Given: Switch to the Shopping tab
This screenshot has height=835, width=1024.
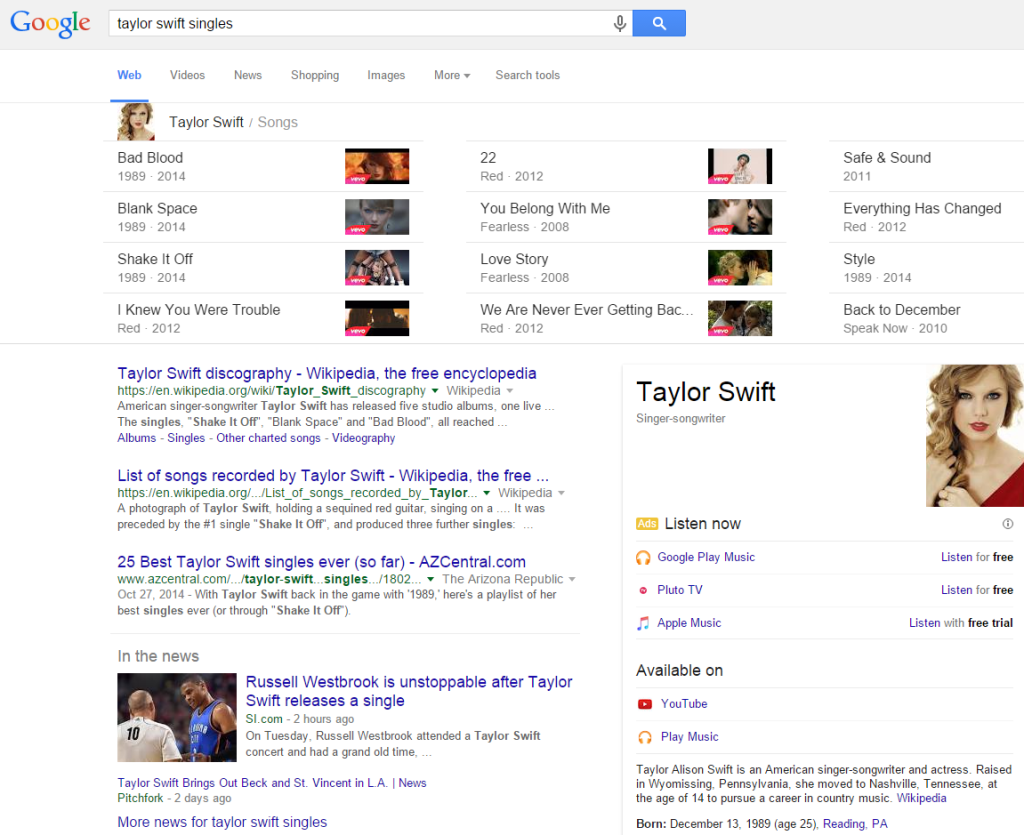Looking at the screenshot, I should [x=315, y=75].
